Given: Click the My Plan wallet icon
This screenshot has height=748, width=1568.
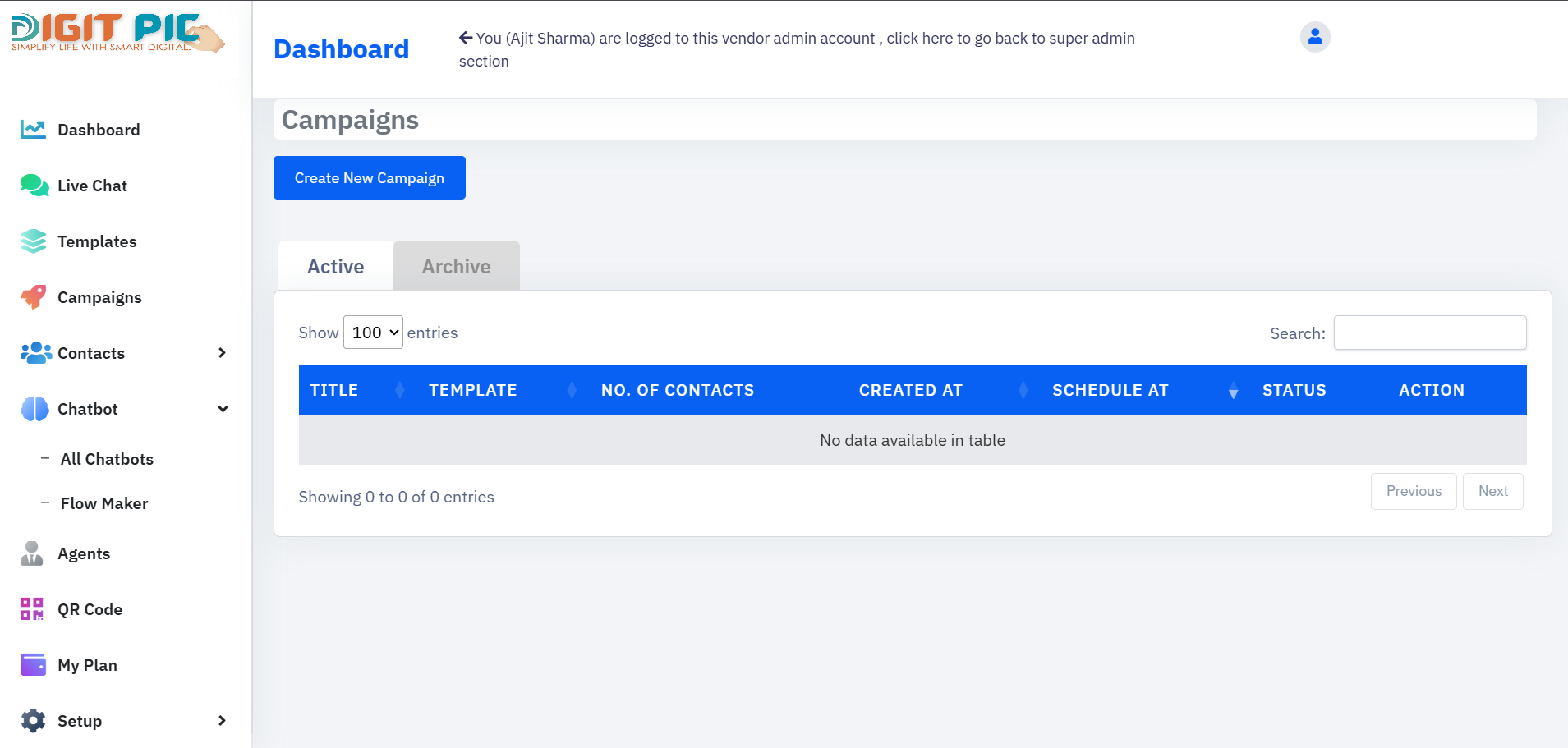Looking at the screenshot, I should point(33,665).
